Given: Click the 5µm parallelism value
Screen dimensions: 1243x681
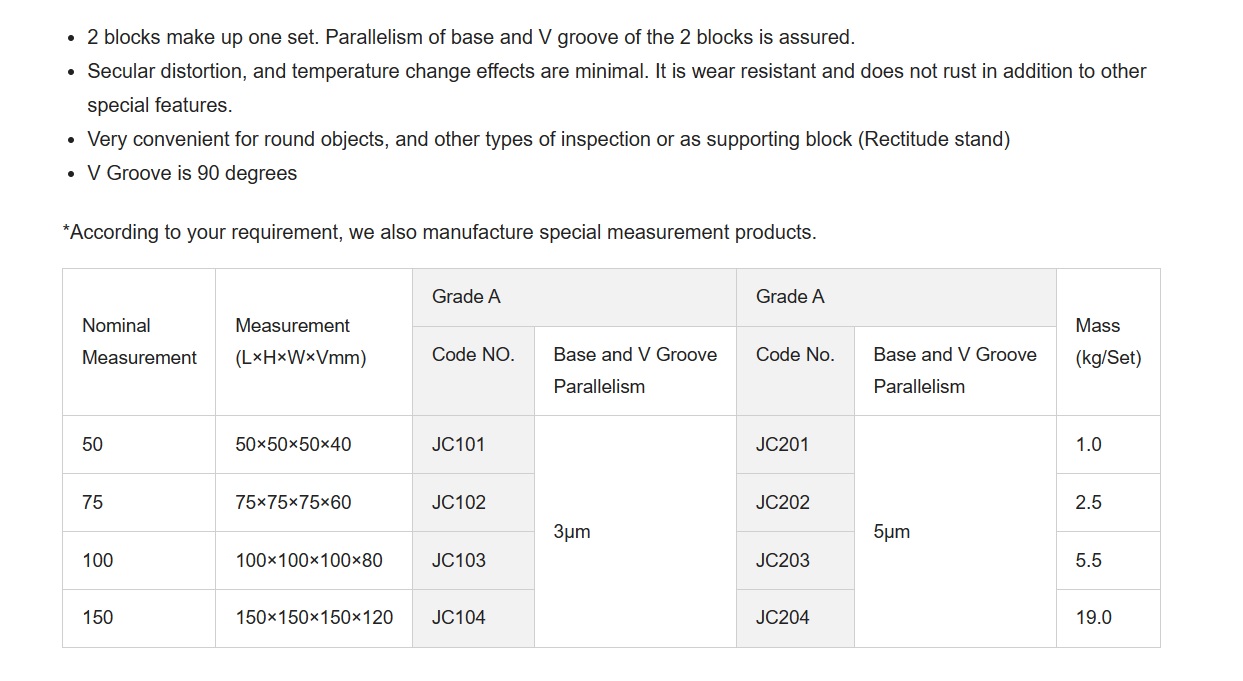Looking at the screenshot, I should point(892,532).
